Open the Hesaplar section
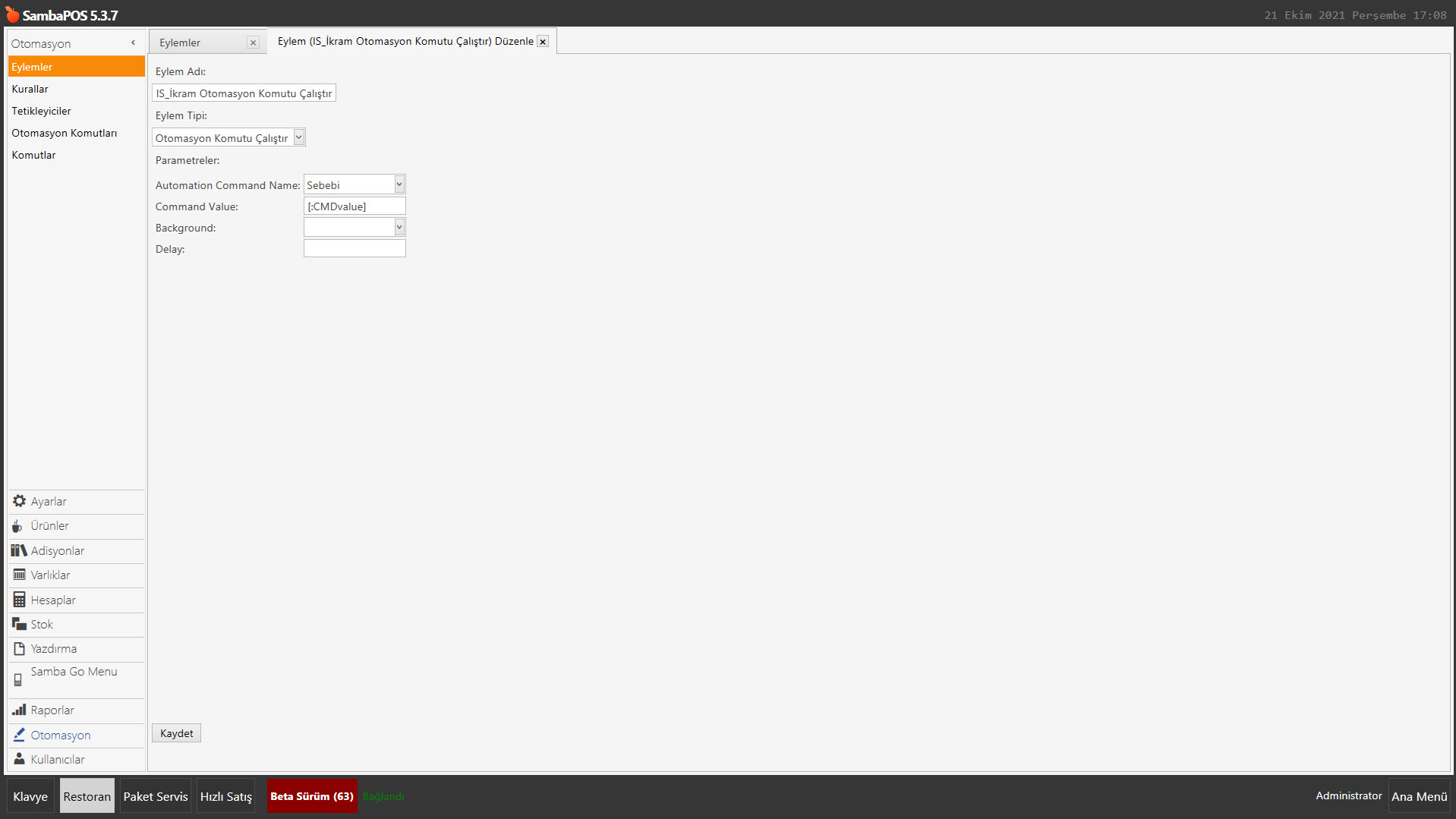Screen dimensions: 1456x819 (77, 600)
